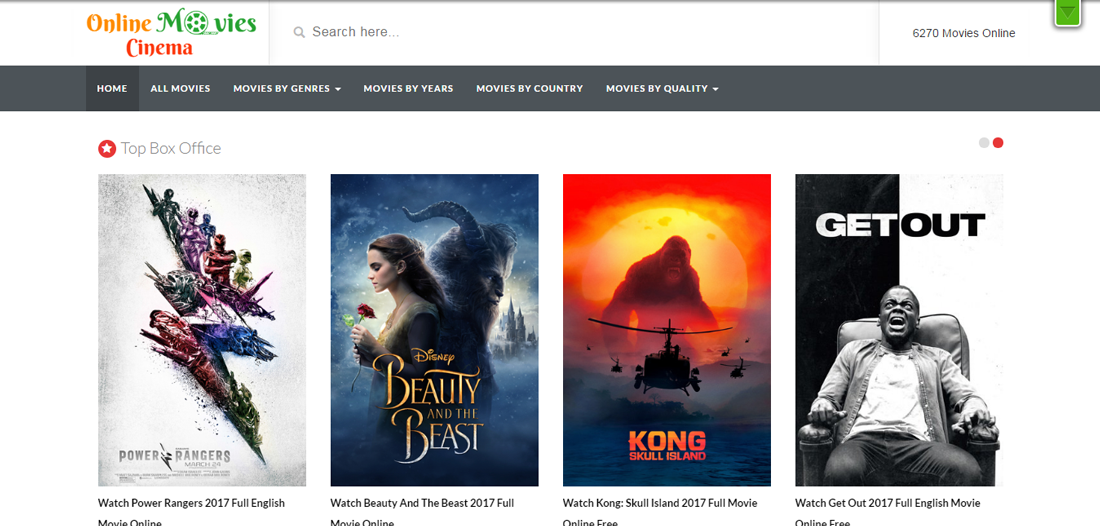Open the Get Out poster
1100x526 pixels.
[899, 330]
